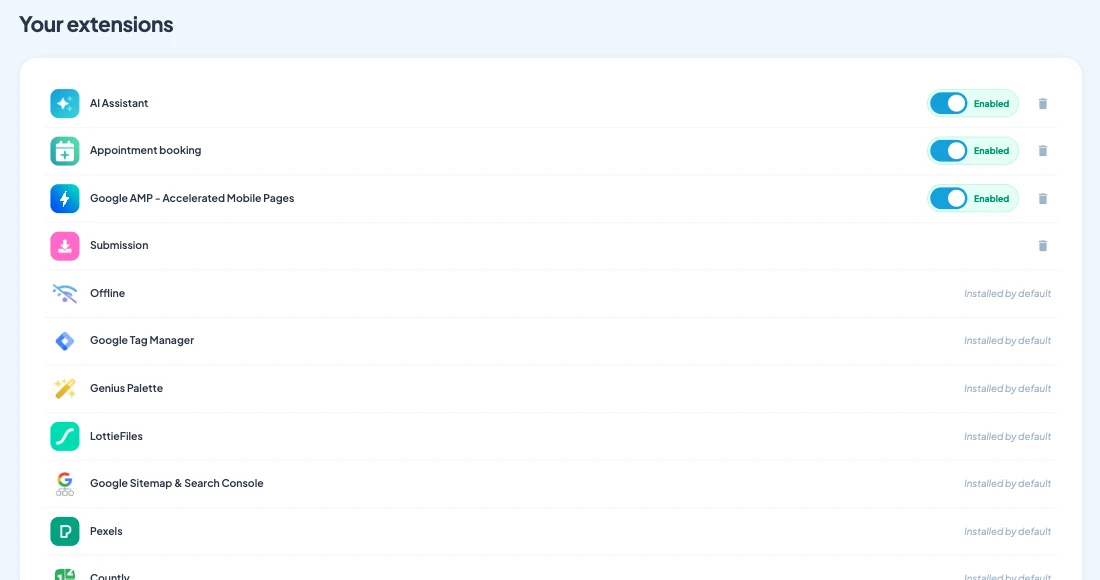Click Installed by default in Pexels row

[x=1007, y=532]
